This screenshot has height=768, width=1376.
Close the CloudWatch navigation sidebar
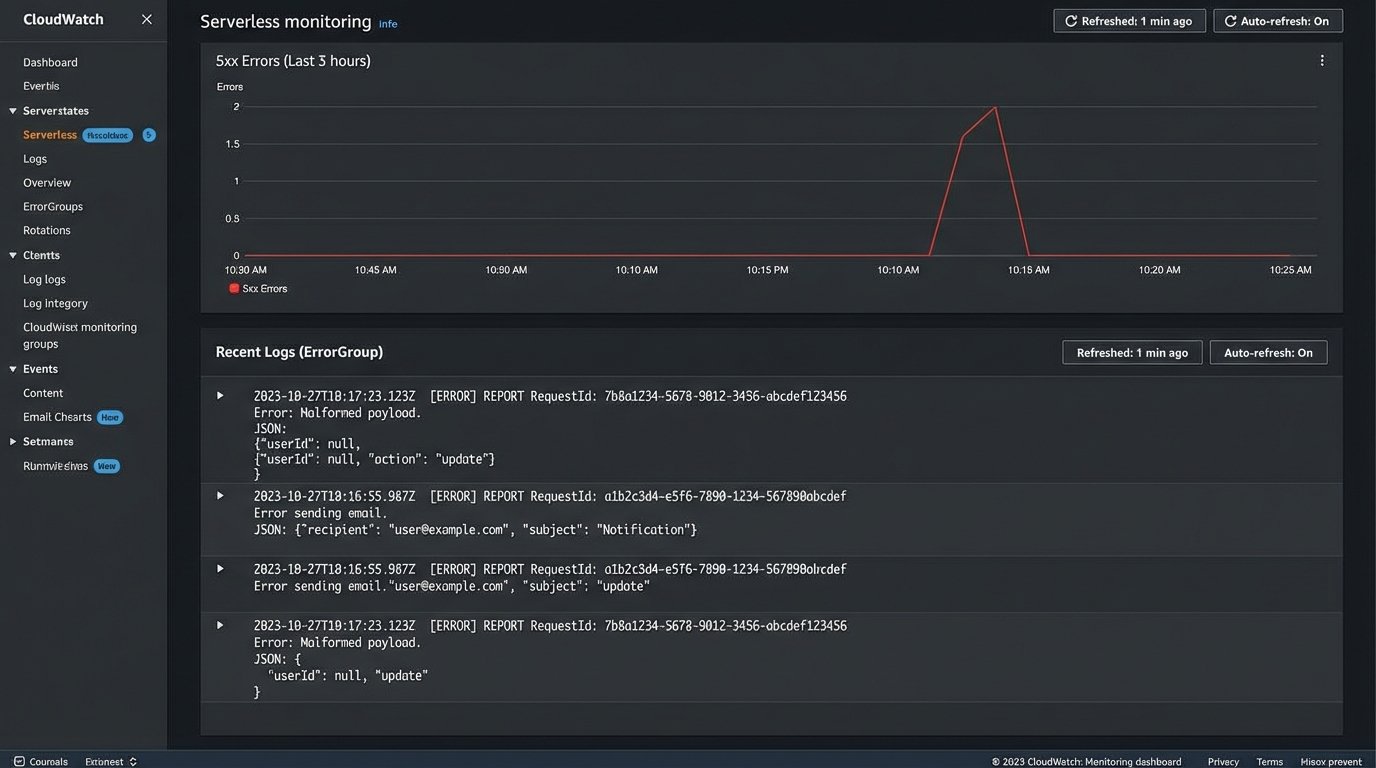146,18
